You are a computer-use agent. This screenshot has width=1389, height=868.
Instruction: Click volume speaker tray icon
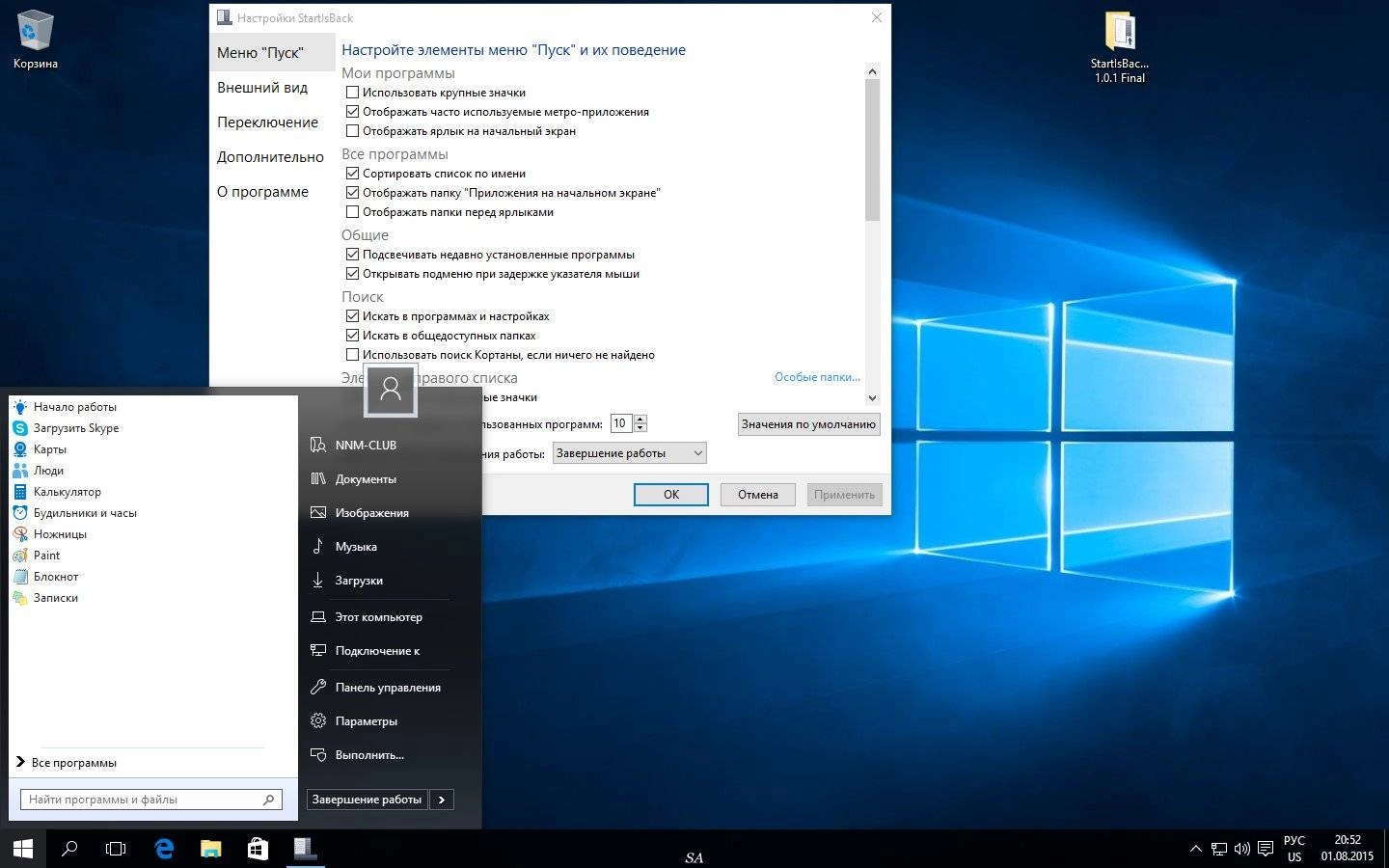1242,849
